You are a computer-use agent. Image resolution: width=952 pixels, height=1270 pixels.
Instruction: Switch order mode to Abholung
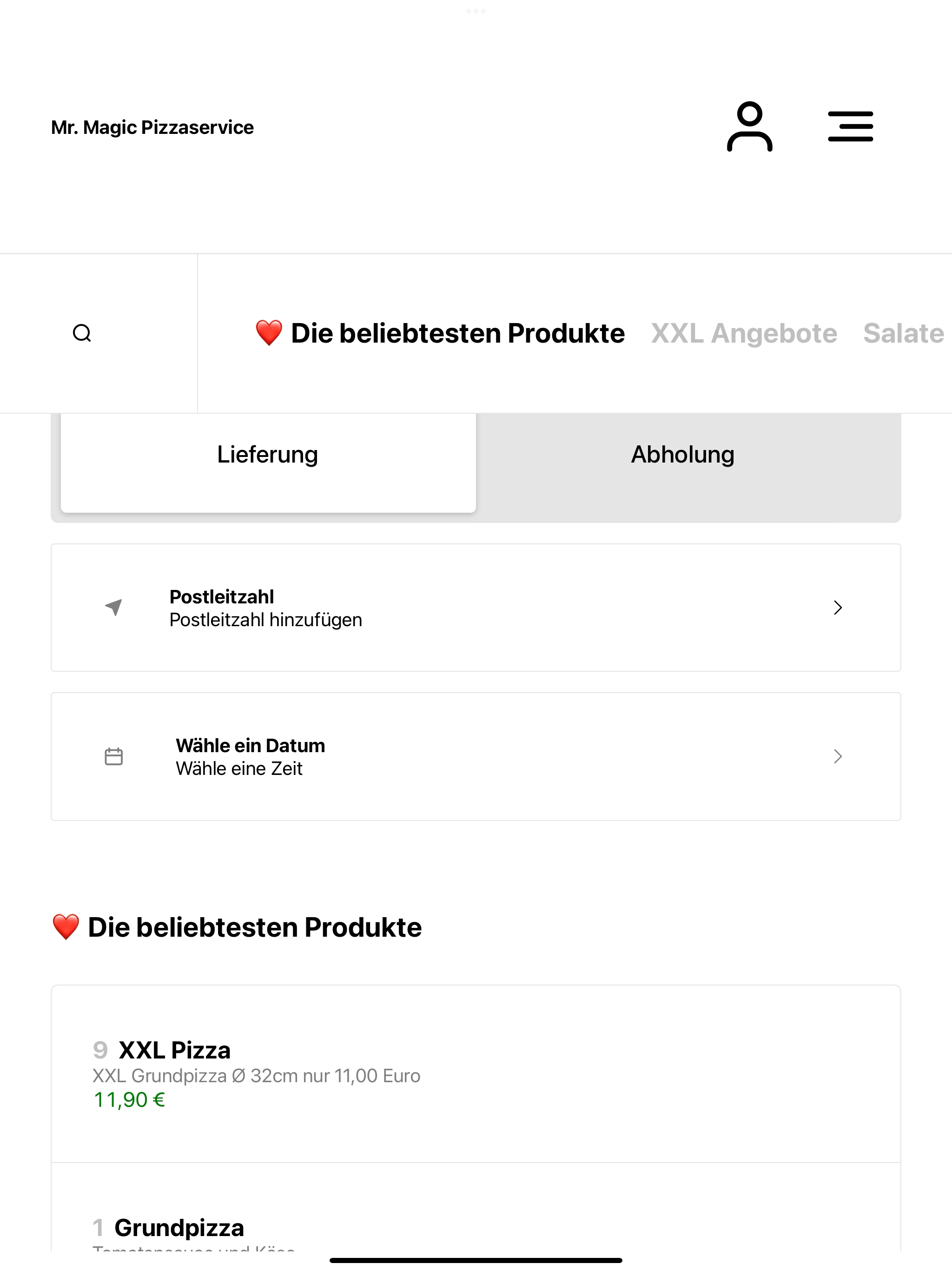coord(683,455)
